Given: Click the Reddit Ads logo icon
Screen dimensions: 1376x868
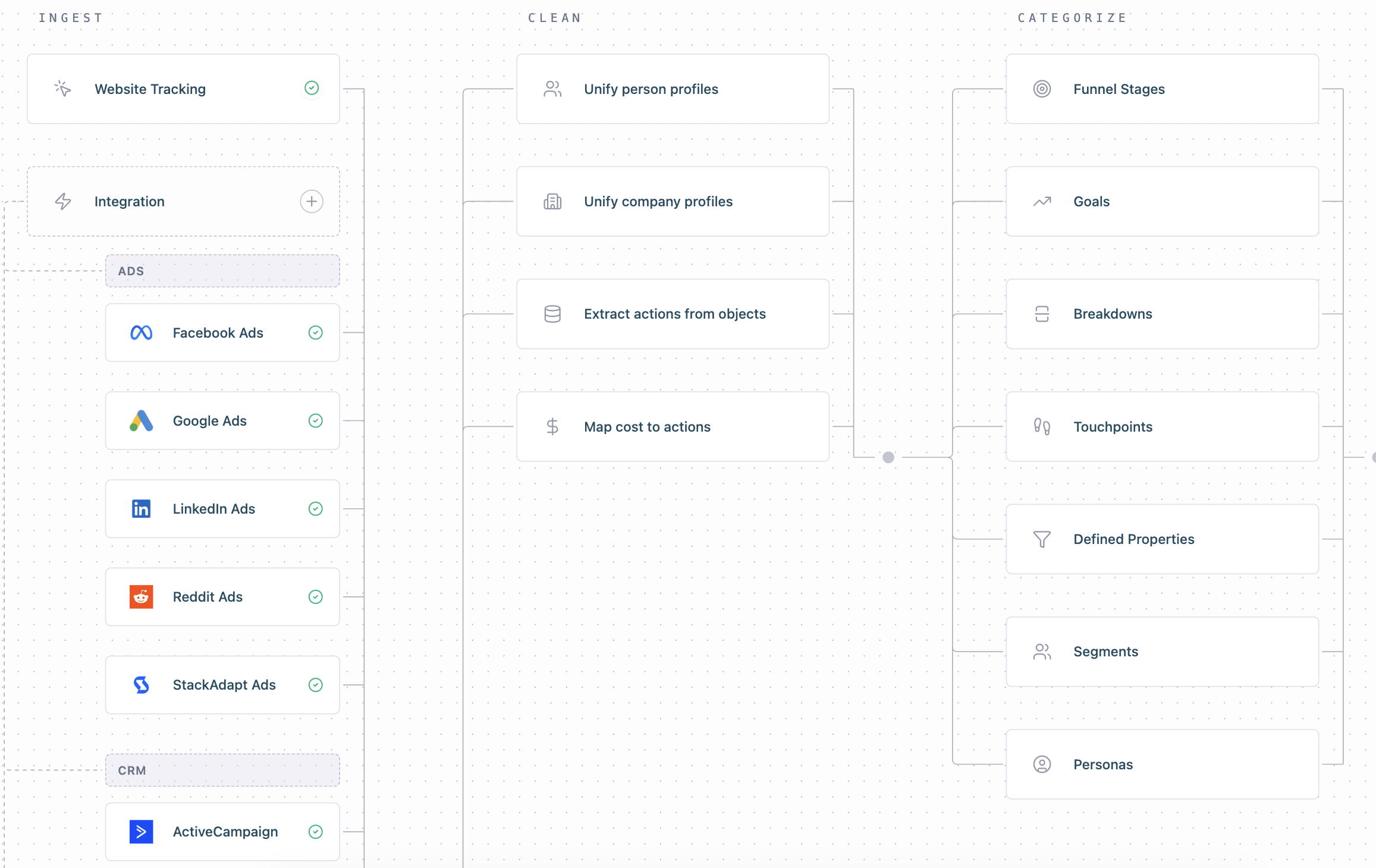Looking at the screenshot, I should point(141,597).
